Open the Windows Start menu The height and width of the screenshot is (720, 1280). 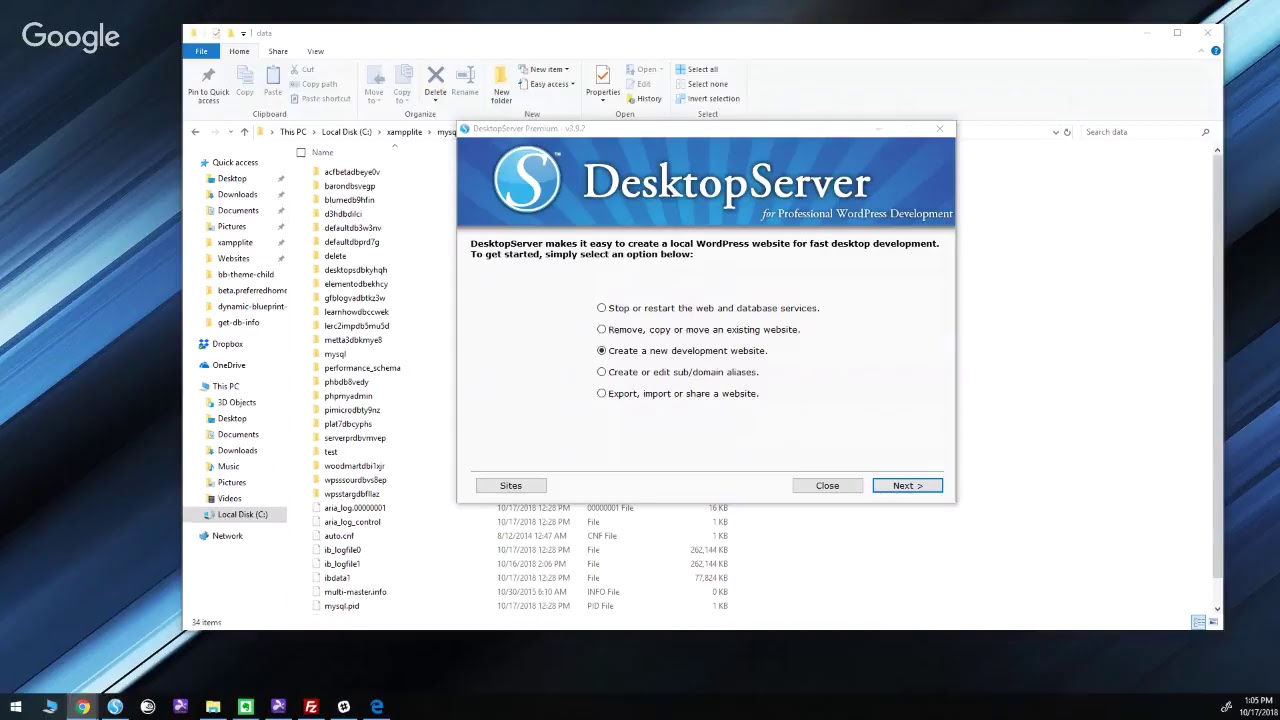(x=16, y=707)
